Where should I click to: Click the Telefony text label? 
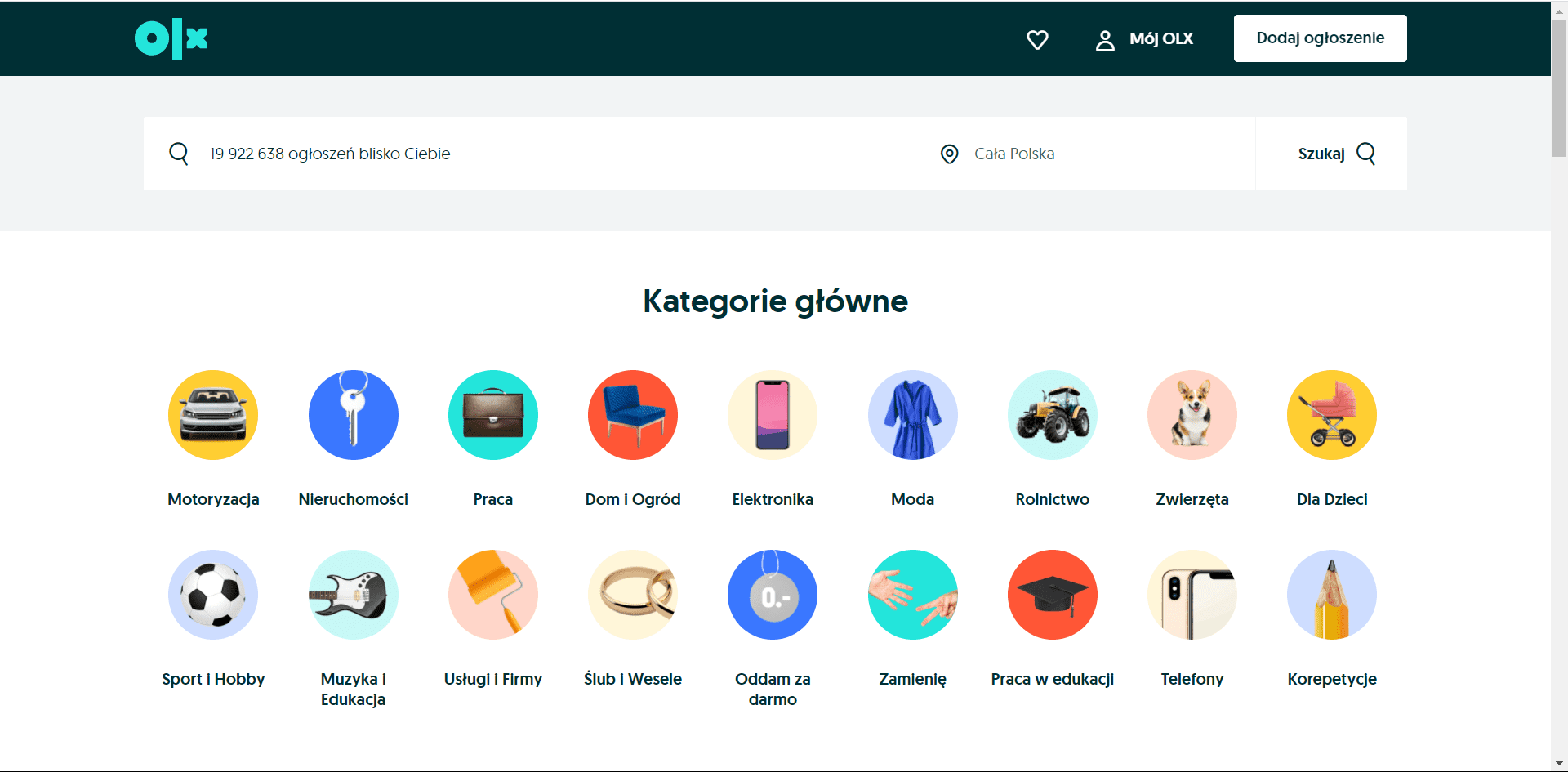1192,679
